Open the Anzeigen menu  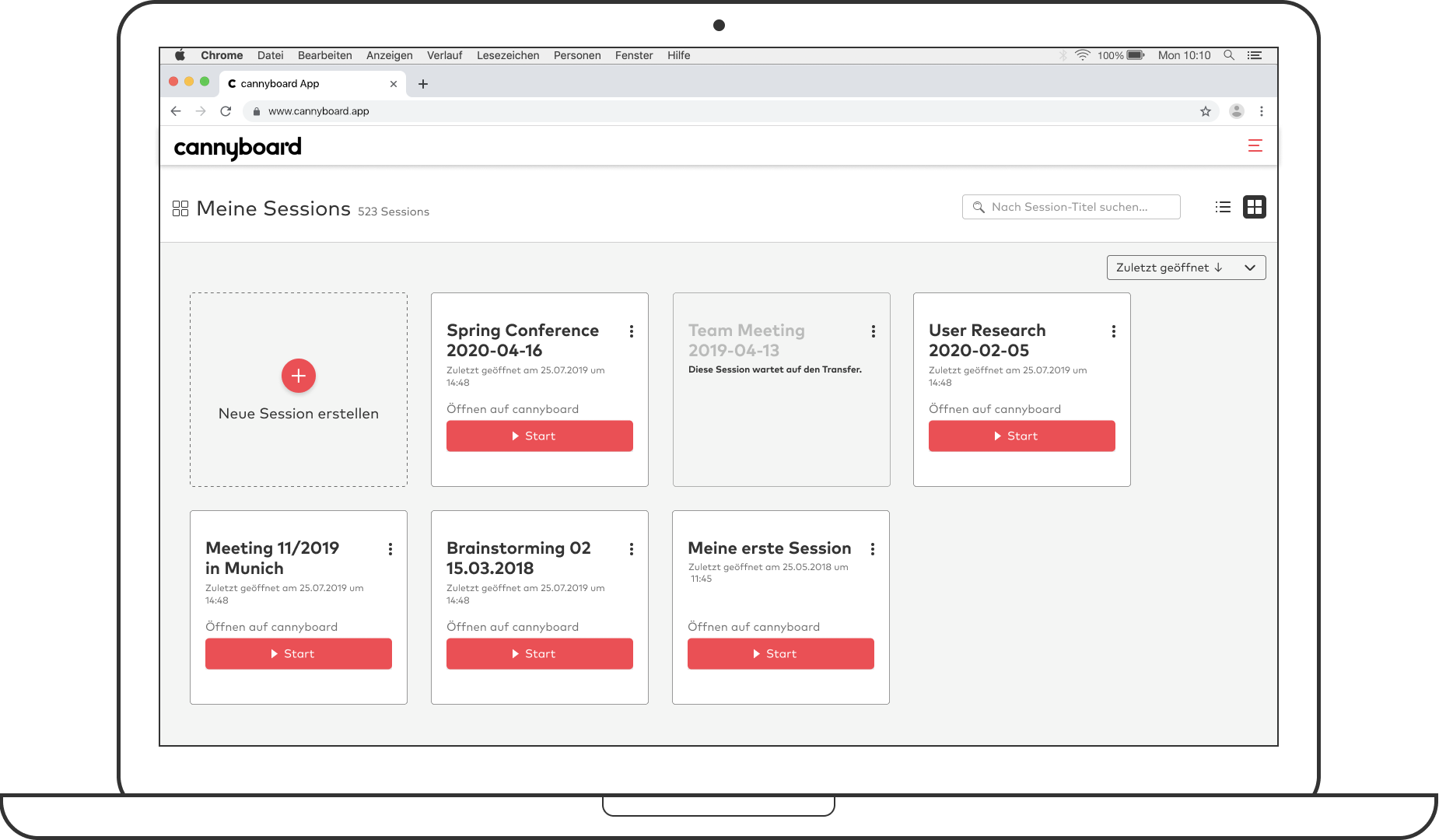(390, 55)
